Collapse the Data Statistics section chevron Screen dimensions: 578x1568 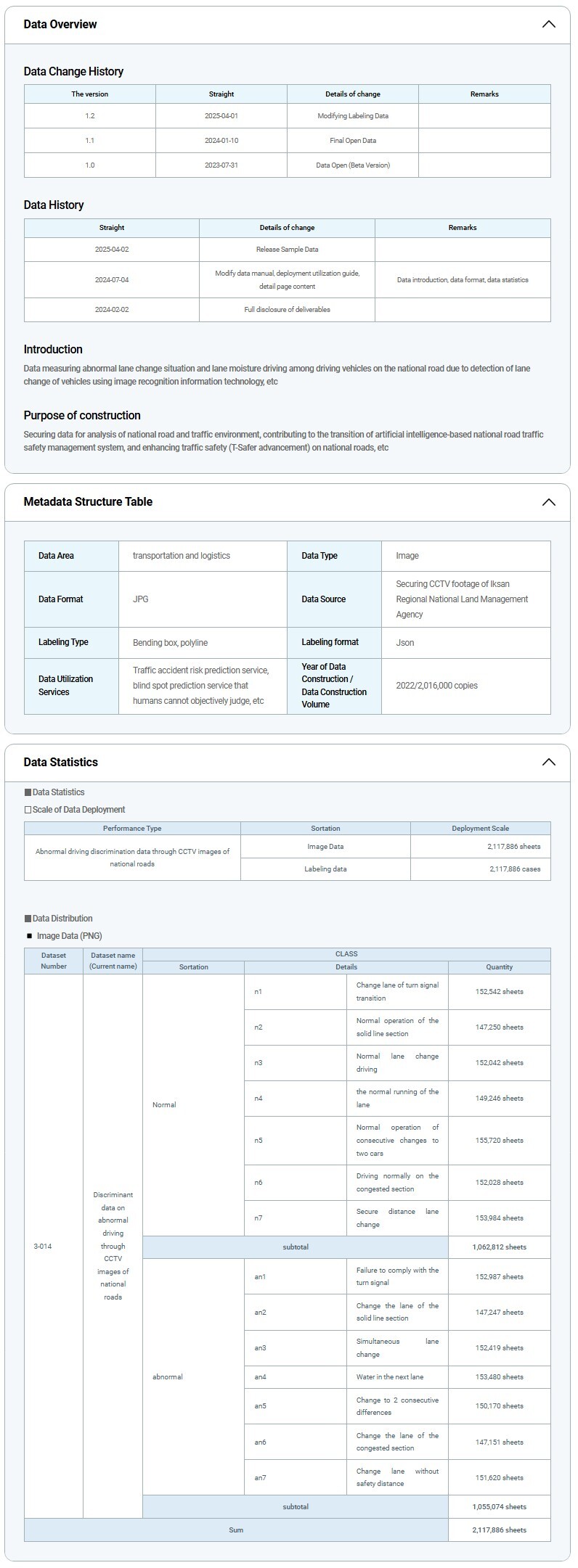click(548, 762)
